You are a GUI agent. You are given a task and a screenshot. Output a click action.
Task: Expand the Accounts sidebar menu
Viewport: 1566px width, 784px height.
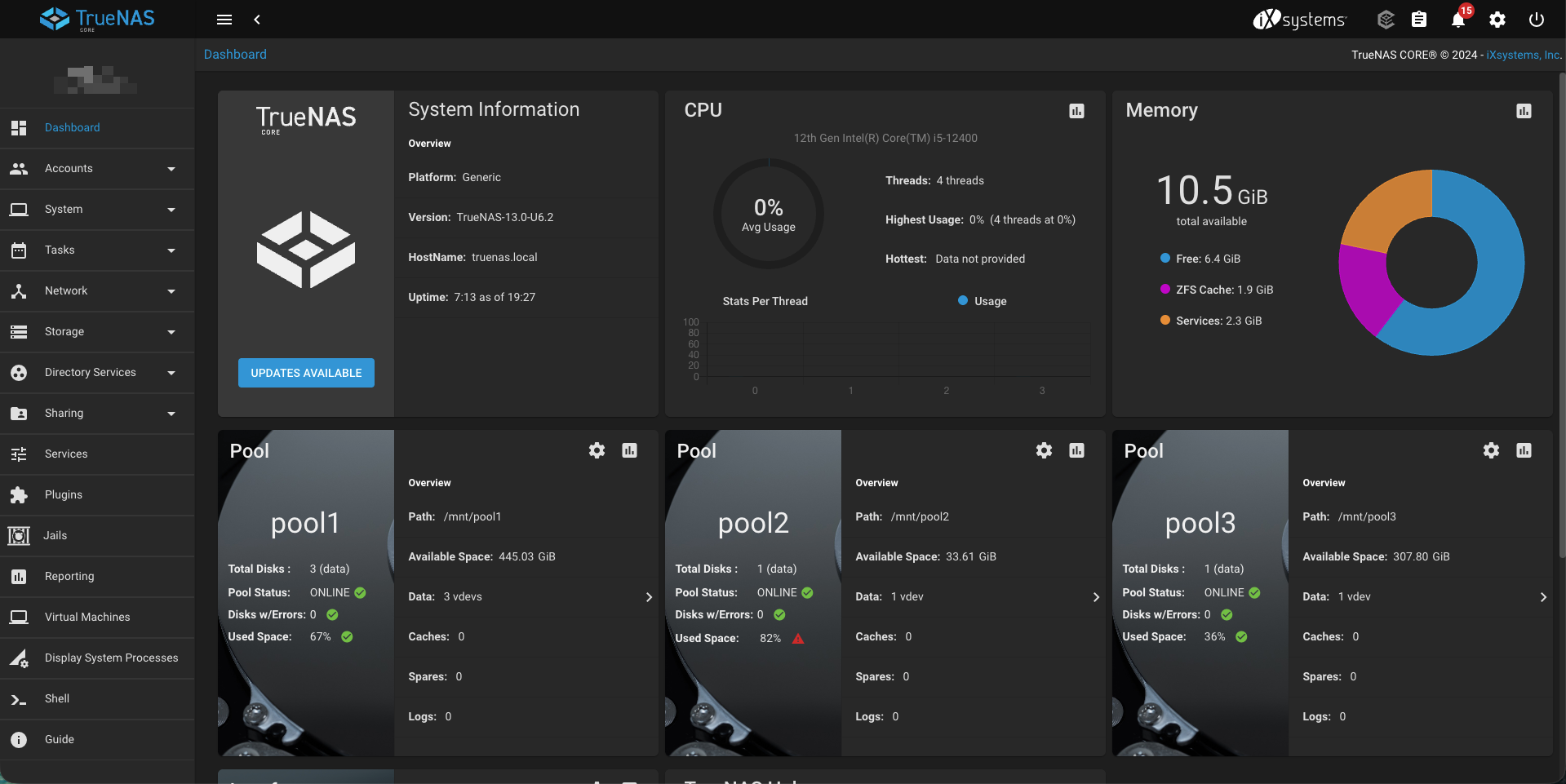coord(97,169)
